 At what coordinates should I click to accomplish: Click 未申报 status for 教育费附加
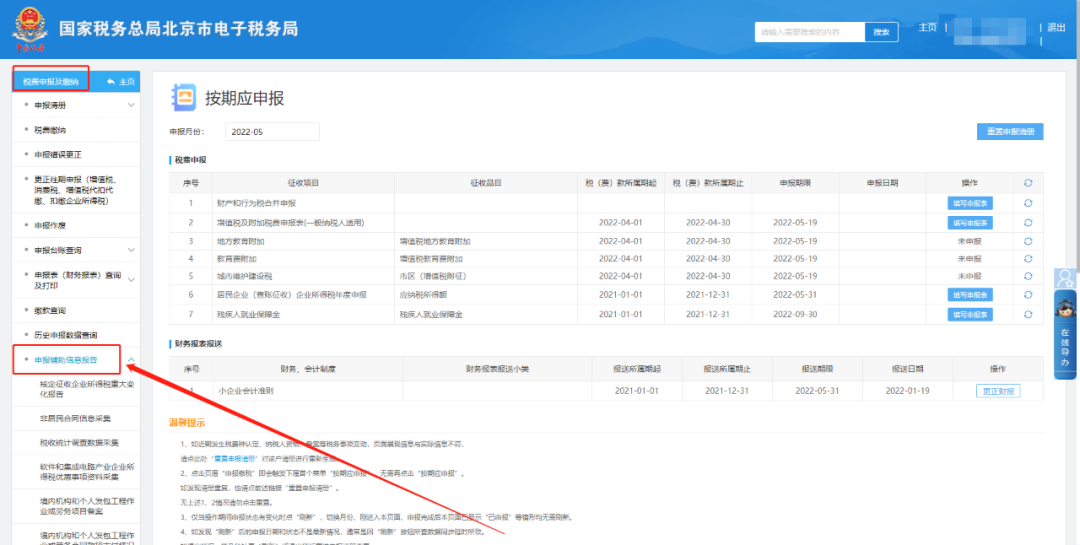[970, 258]
